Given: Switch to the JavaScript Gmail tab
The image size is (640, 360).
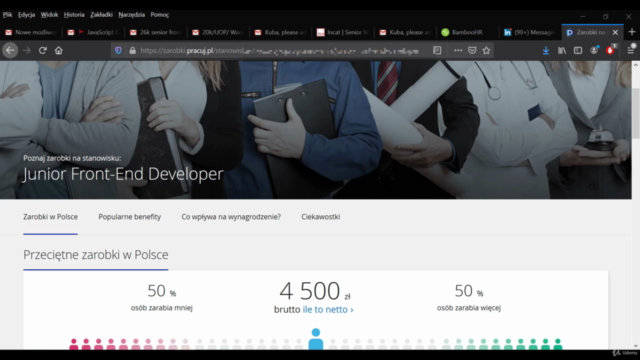Looking at the screenshot, I should coord(93,32).
